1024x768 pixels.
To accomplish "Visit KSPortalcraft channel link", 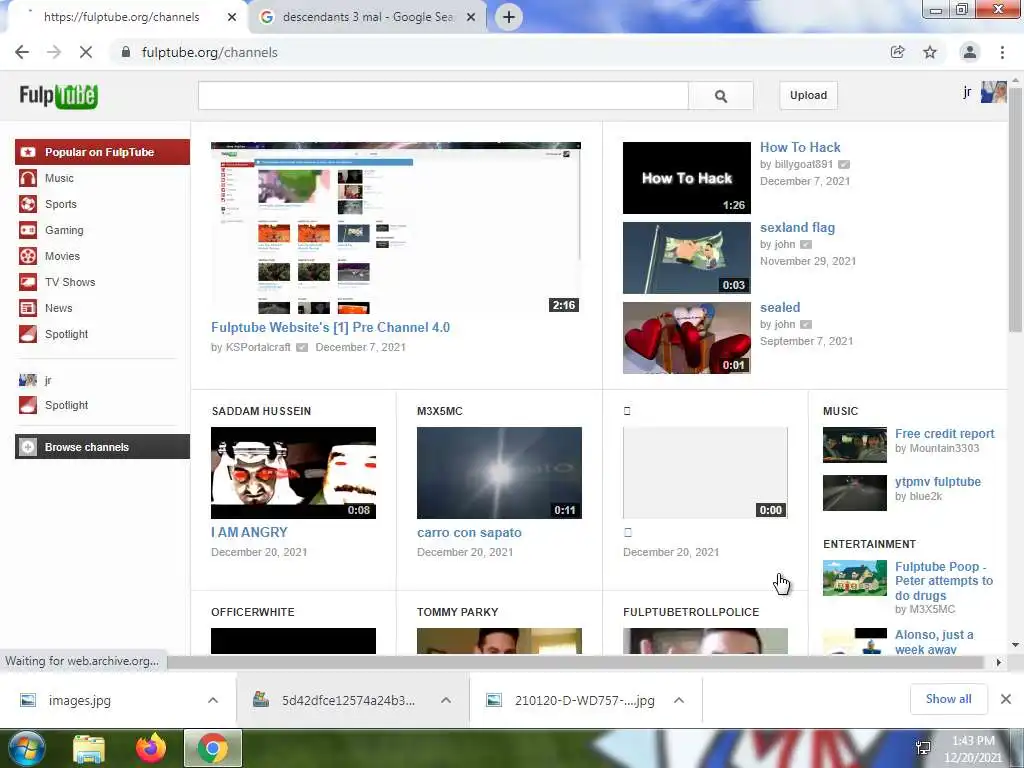I will 258,347.
